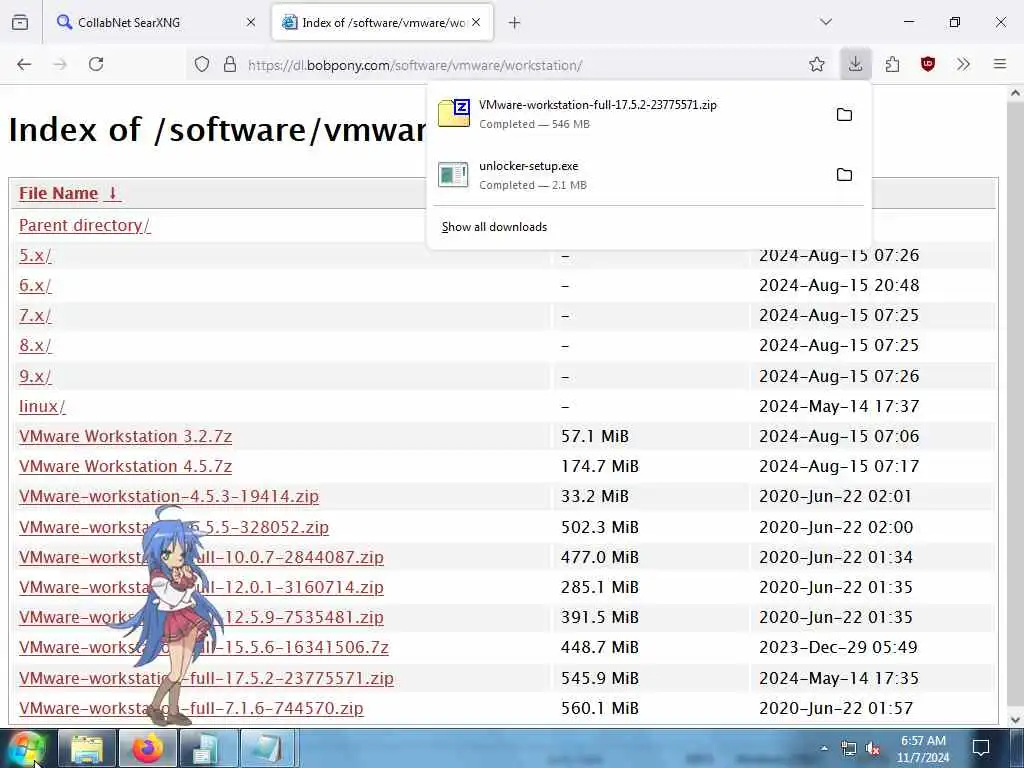Click the forward navigation arrow
Screen dimensions: 1024x768
(60, 64)
